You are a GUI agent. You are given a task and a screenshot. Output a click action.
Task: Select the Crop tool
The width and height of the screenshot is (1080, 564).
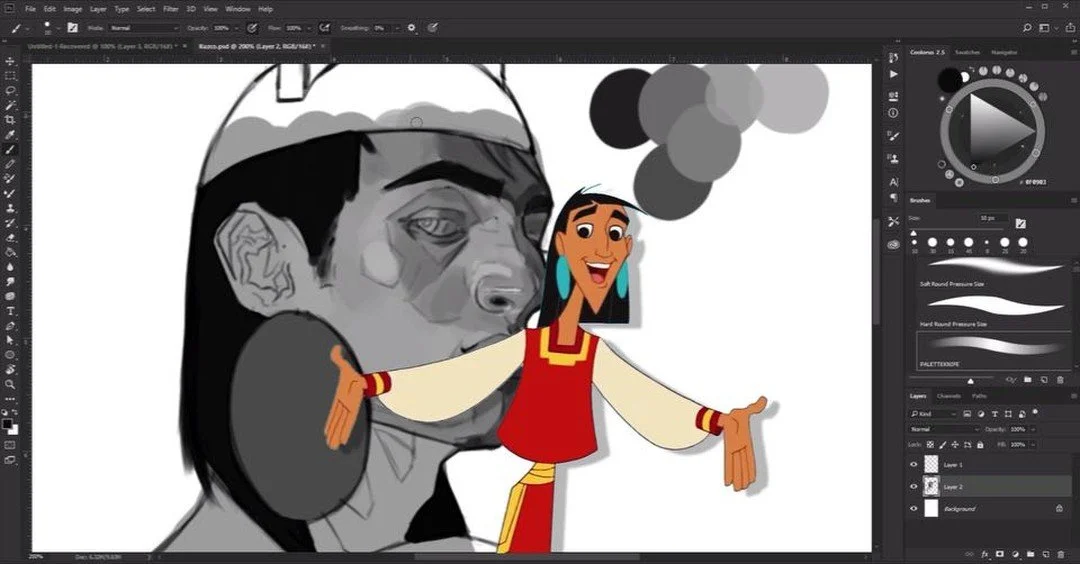[x=10, y=120]
